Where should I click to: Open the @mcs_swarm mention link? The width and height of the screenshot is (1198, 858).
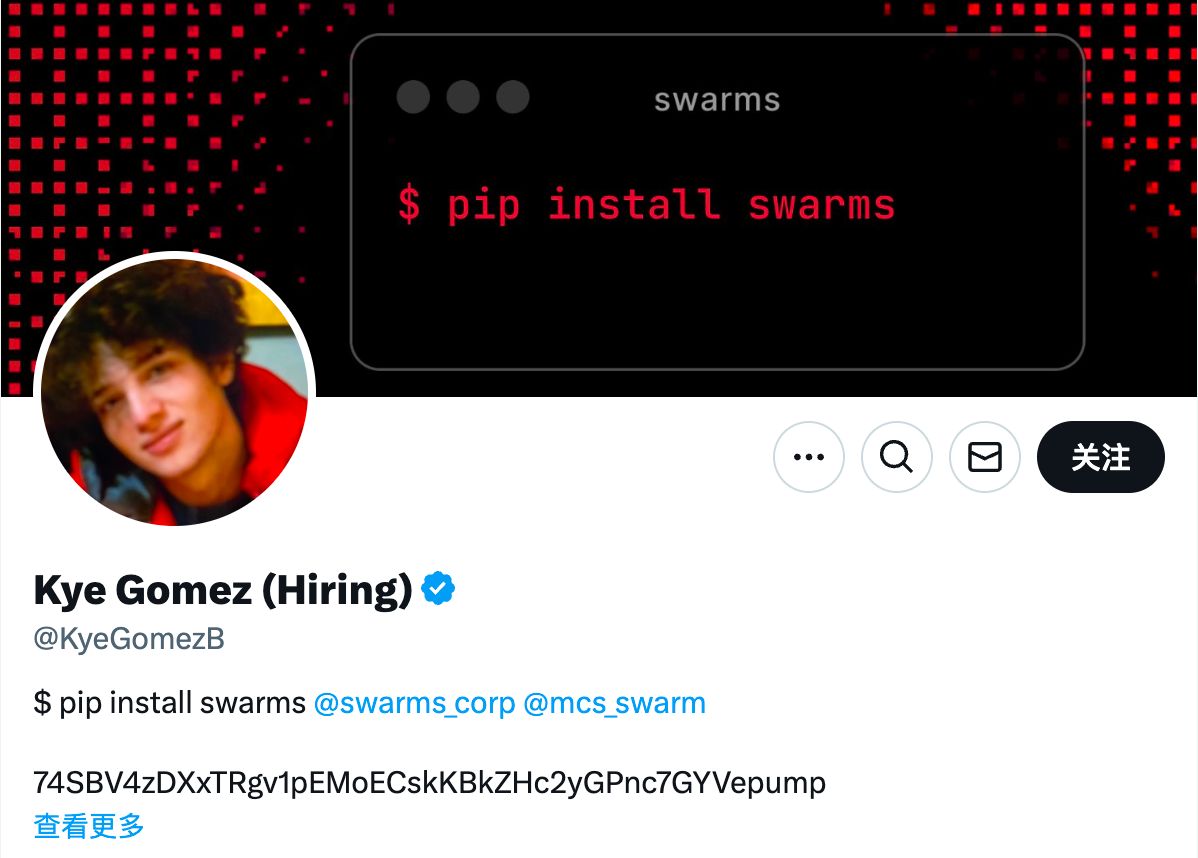614,703
